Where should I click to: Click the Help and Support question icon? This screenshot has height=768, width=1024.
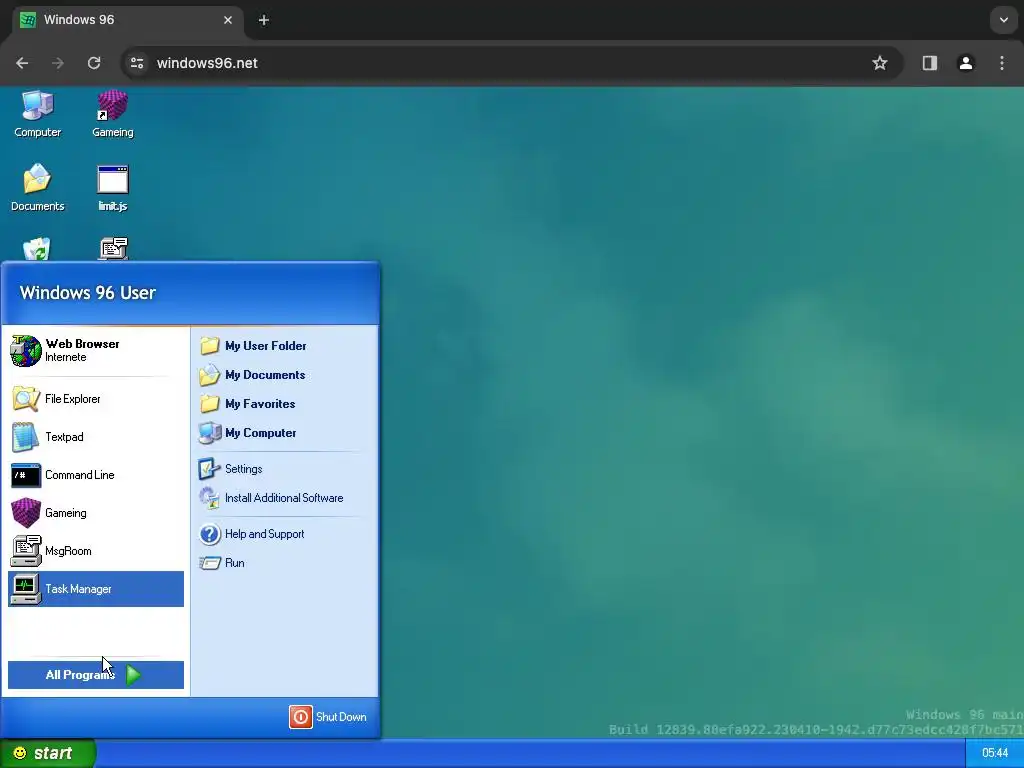[x=210, y=534]
